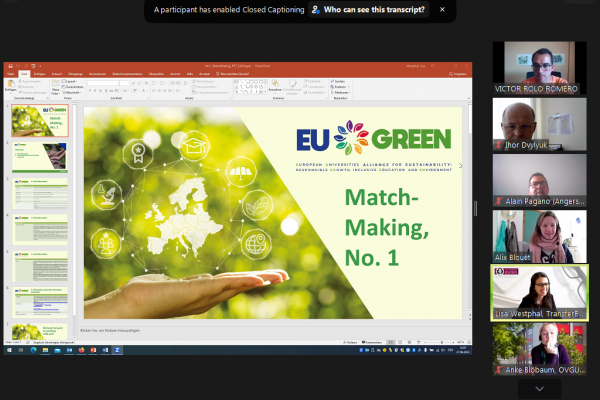Image resolution: width=600 pixels, height=400 pixels.
Task: Open the Bildschirmpräsentation ribbon tab
Action: 127,74
